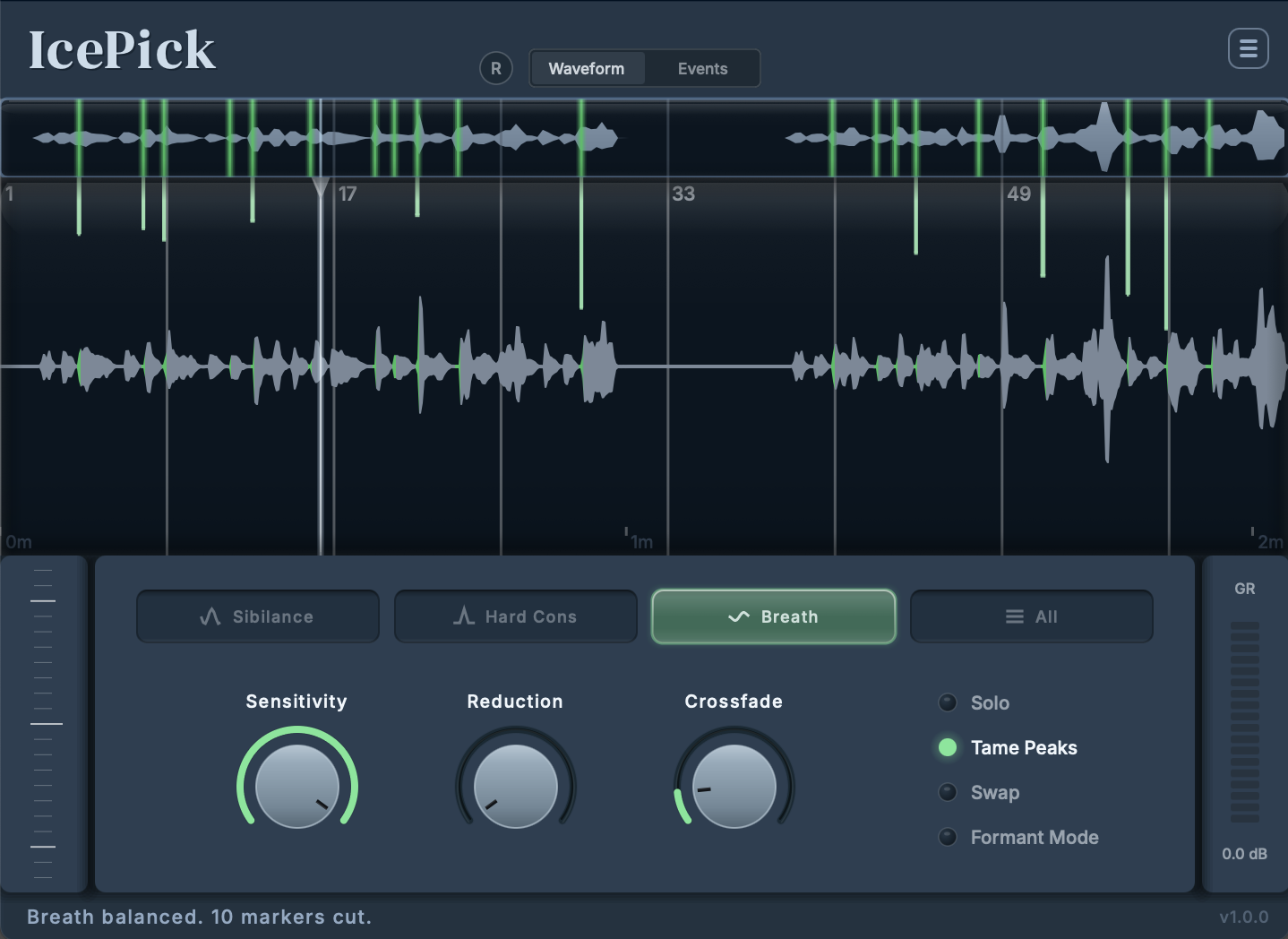Select the Hard Cons mode button
Screen dimensions: 1288x939
(x=516, y=616)
